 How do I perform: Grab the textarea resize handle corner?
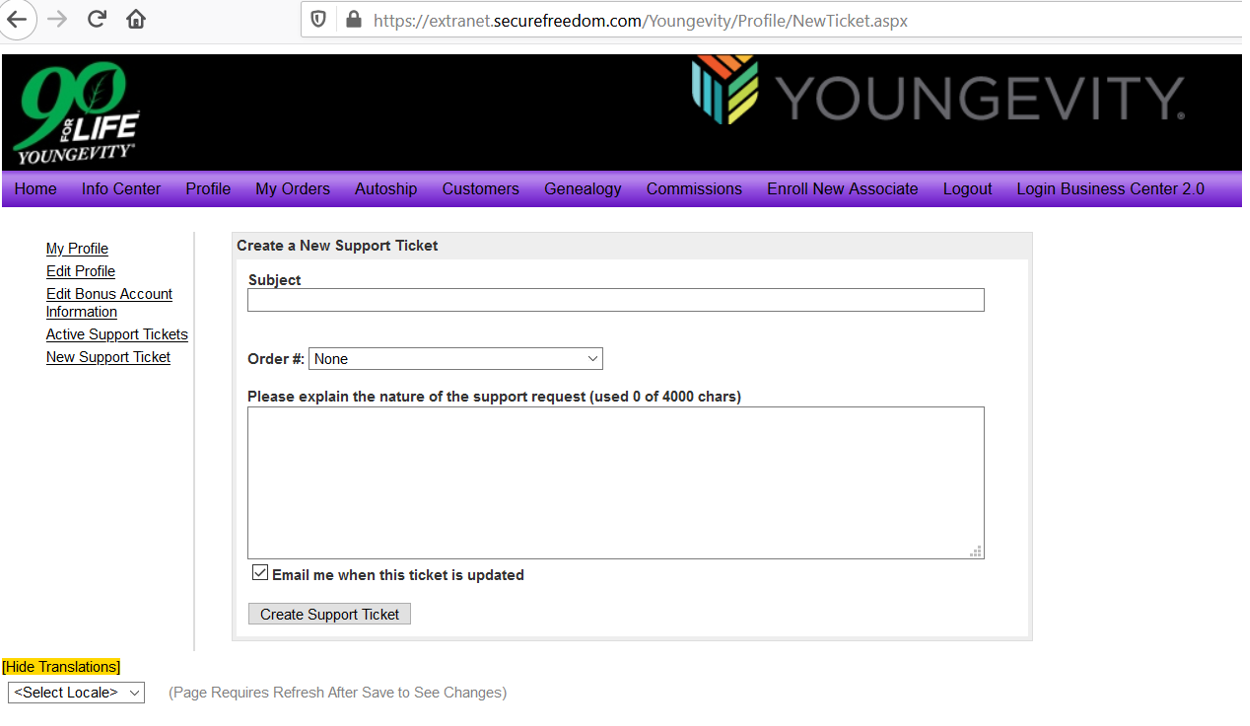(x=976, y=551)
